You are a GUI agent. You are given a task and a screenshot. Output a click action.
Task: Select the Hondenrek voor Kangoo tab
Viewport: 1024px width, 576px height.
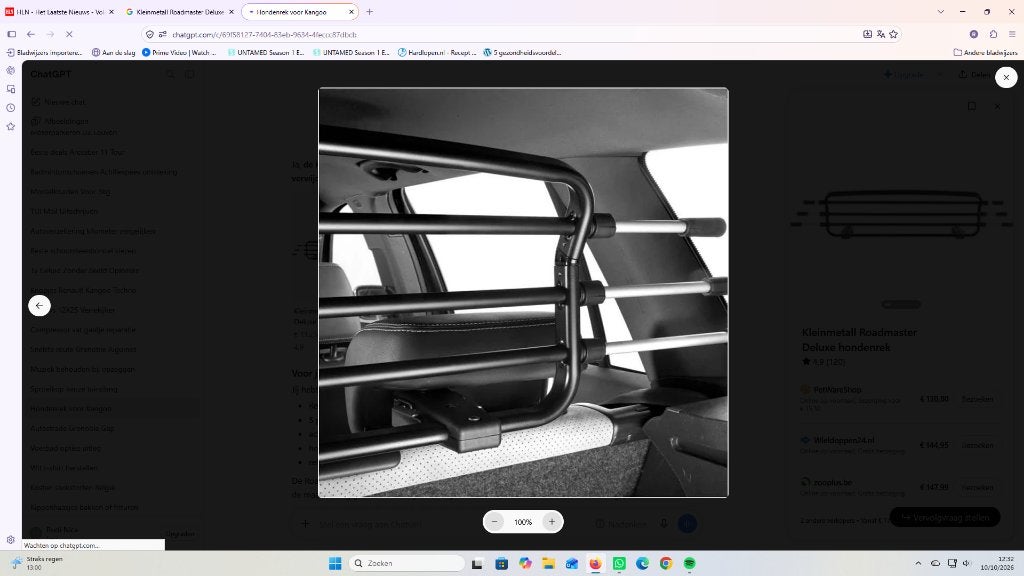pyautogui.click(x=299, y=12)
